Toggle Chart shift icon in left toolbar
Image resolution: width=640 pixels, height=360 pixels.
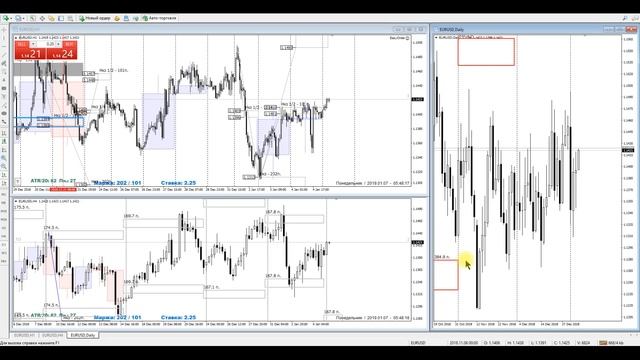(4, 183)
